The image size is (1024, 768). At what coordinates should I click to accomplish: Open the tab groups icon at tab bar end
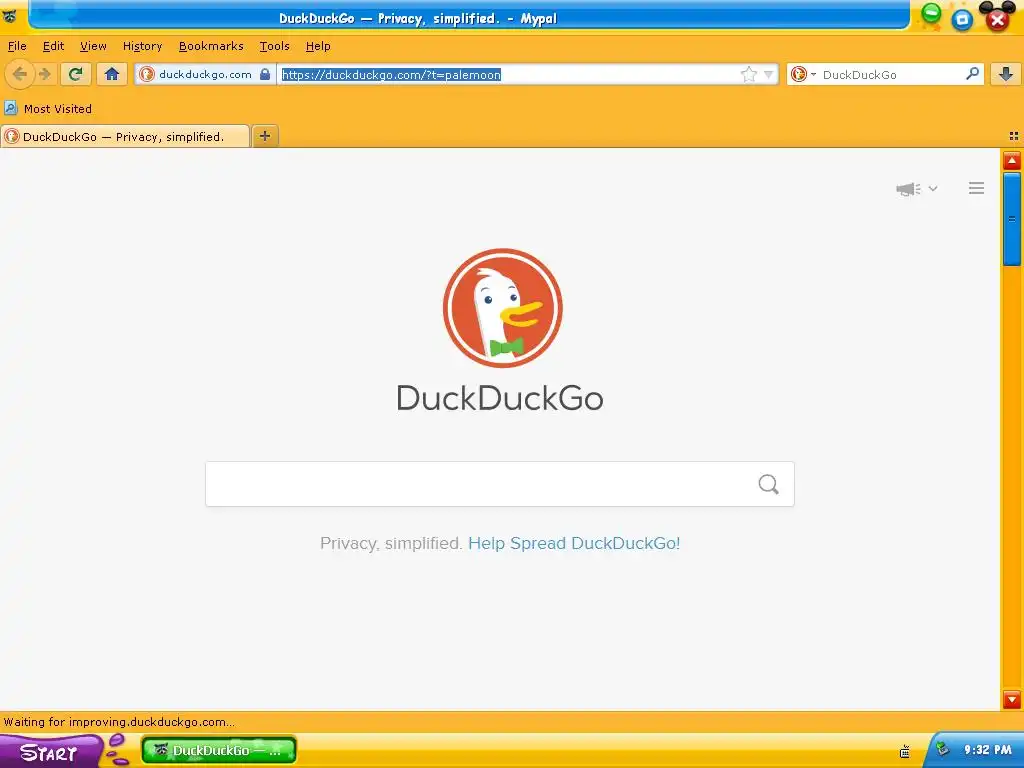pos(1014,136)
